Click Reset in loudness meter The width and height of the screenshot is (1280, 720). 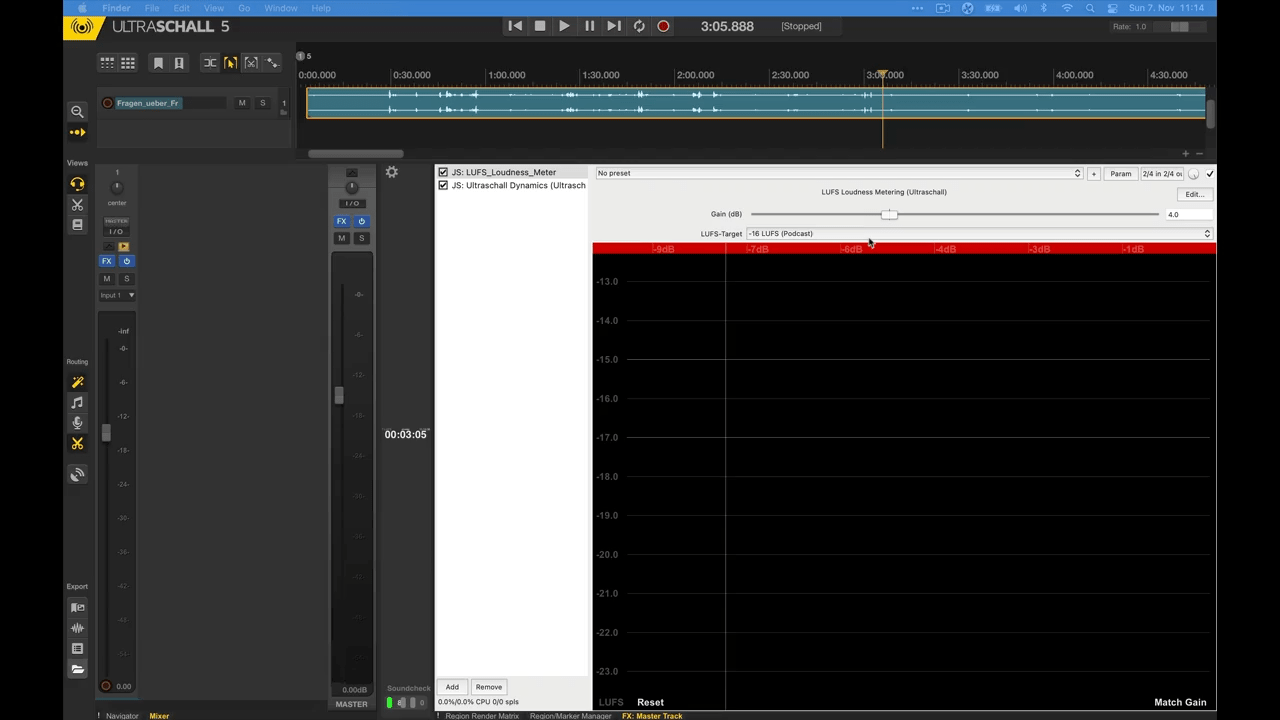pos(650,702)
